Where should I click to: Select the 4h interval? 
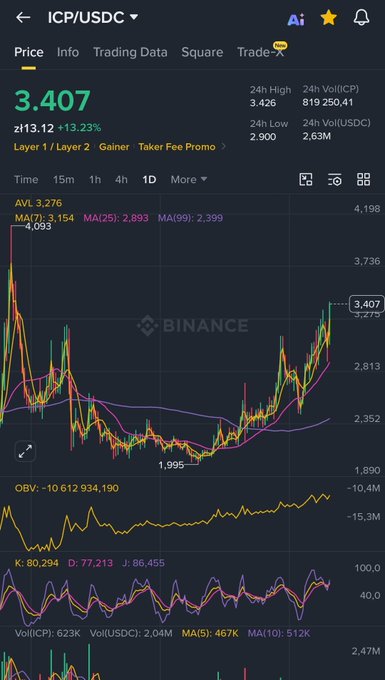pyautogui.click(x=121, y=180)
